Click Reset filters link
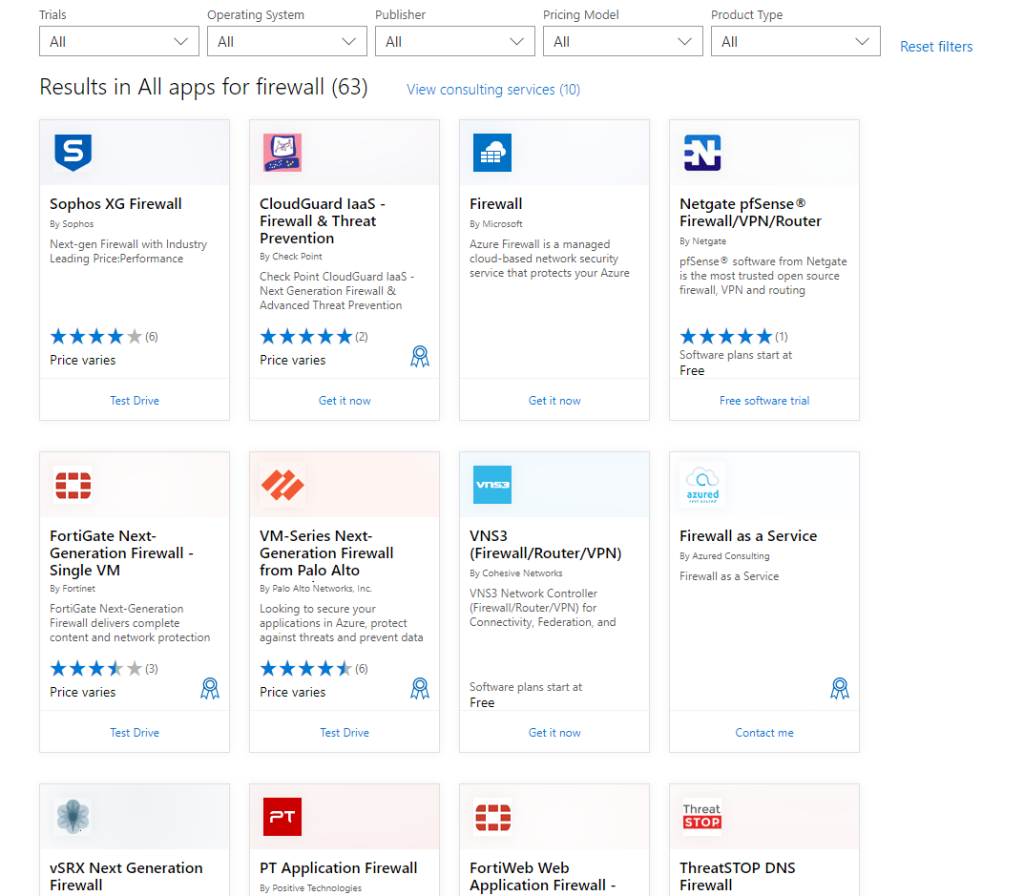This screenshot has width=1024, height=896. pyautogui.click(x=936, y=46)
